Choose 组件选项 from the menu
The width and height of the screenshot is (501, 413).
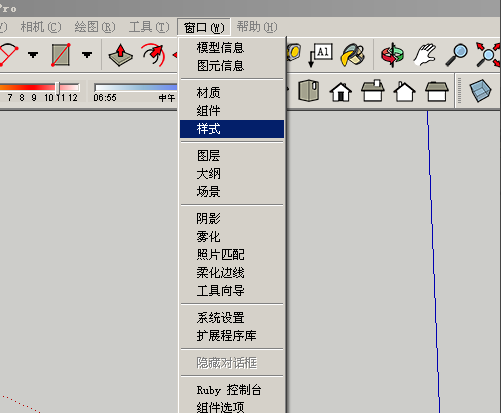[x=232, y=407]
